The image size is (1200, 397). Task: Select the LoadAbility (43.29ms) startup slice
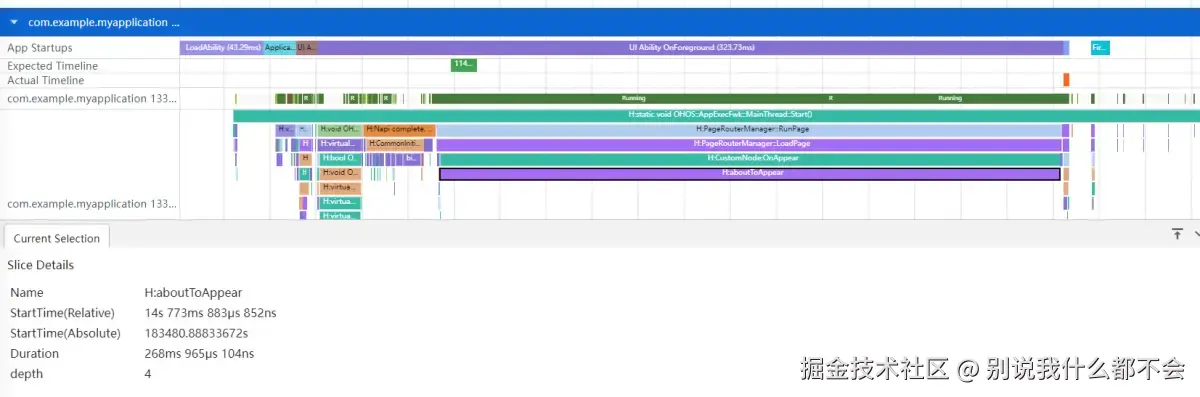[x=222, y=47]
